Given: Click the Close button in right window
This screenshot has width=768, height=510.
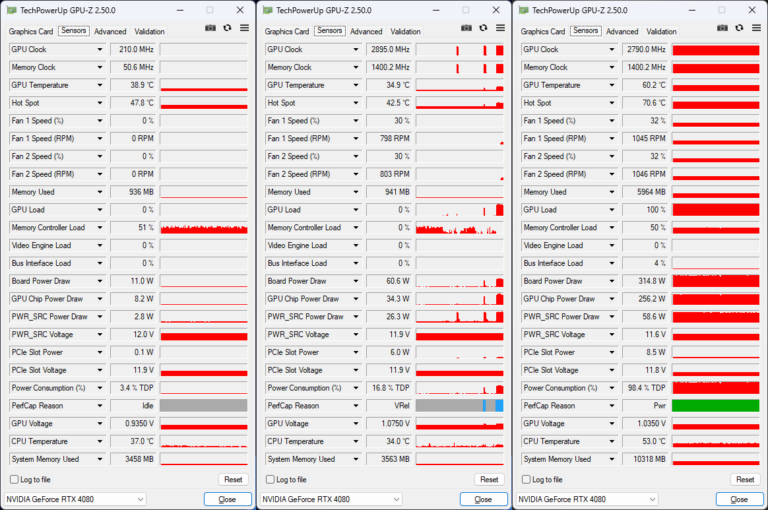Looking at the screenshot, I should pyautogui.click(x=739, y=499).
